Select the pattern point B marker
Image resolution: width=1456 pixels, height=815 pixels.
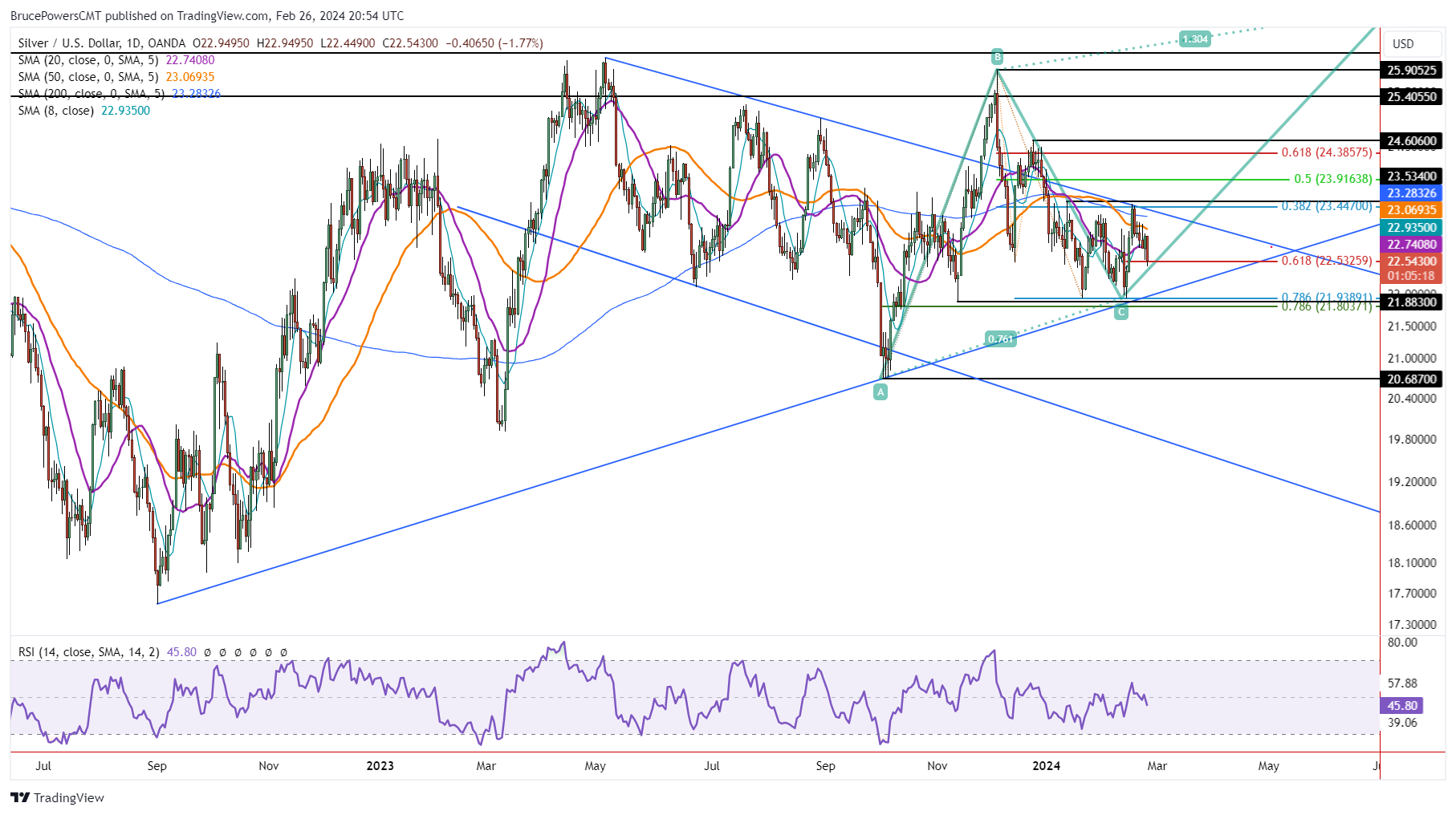pyautogui.click(x=997, y=56)
